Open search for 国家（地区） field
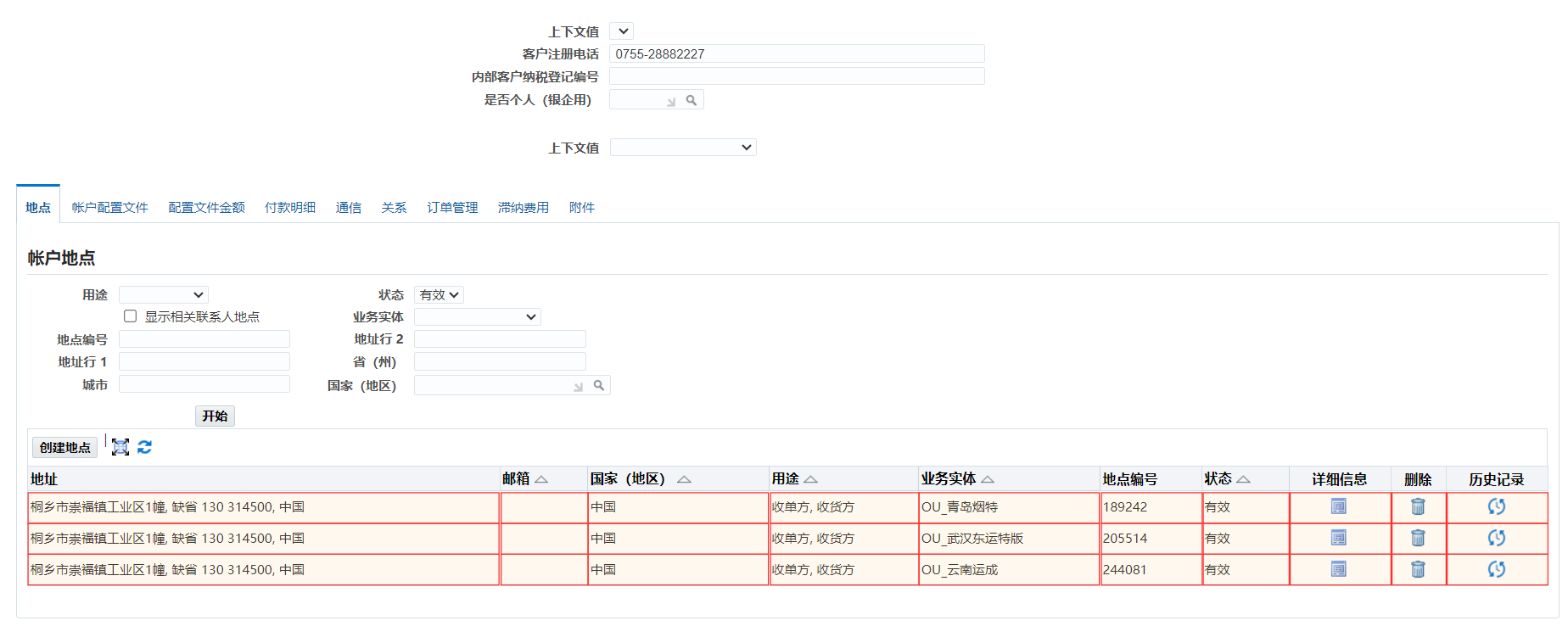The height and width of the screenshot is (626, 1568). click(x=599, y=386)
